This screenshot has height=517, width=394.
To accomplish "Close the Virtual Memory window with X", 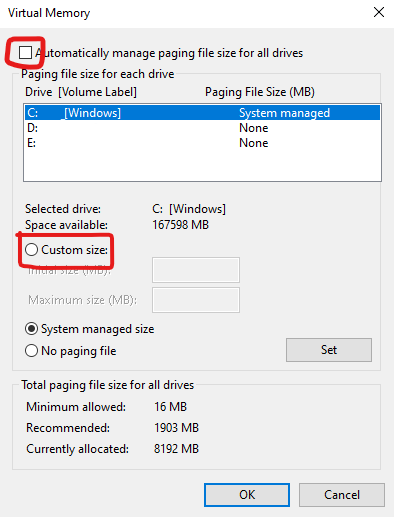I will tap(379, 12).
